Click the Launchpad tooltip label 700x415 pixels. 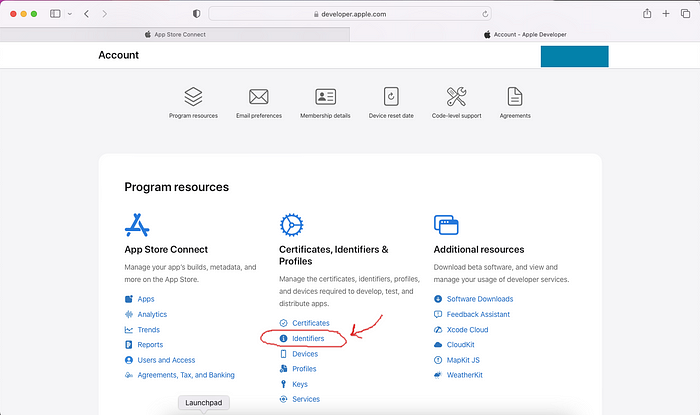pos(204,403)
